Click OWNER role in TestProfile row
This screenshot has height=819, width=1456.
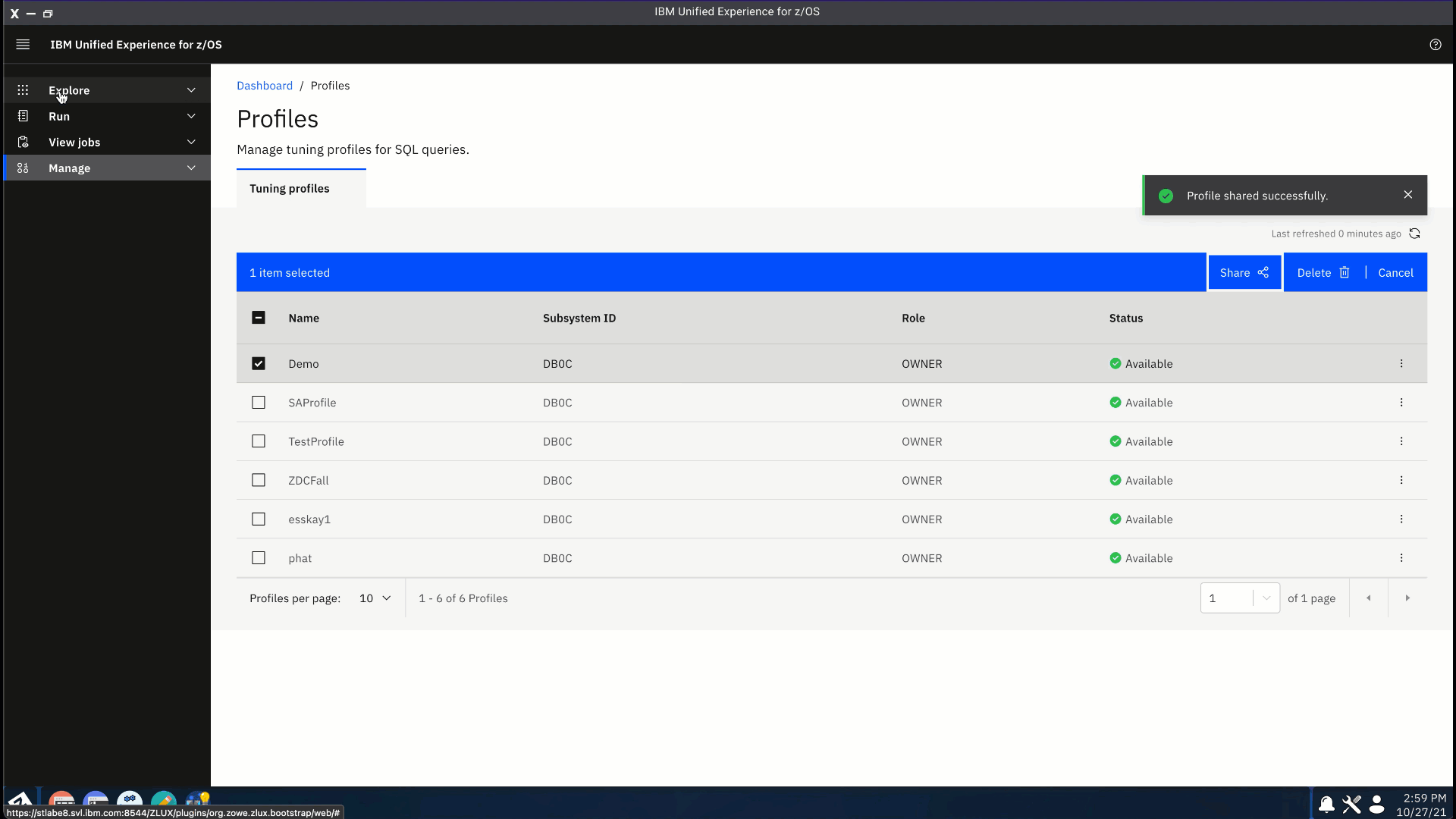point(922,441)
